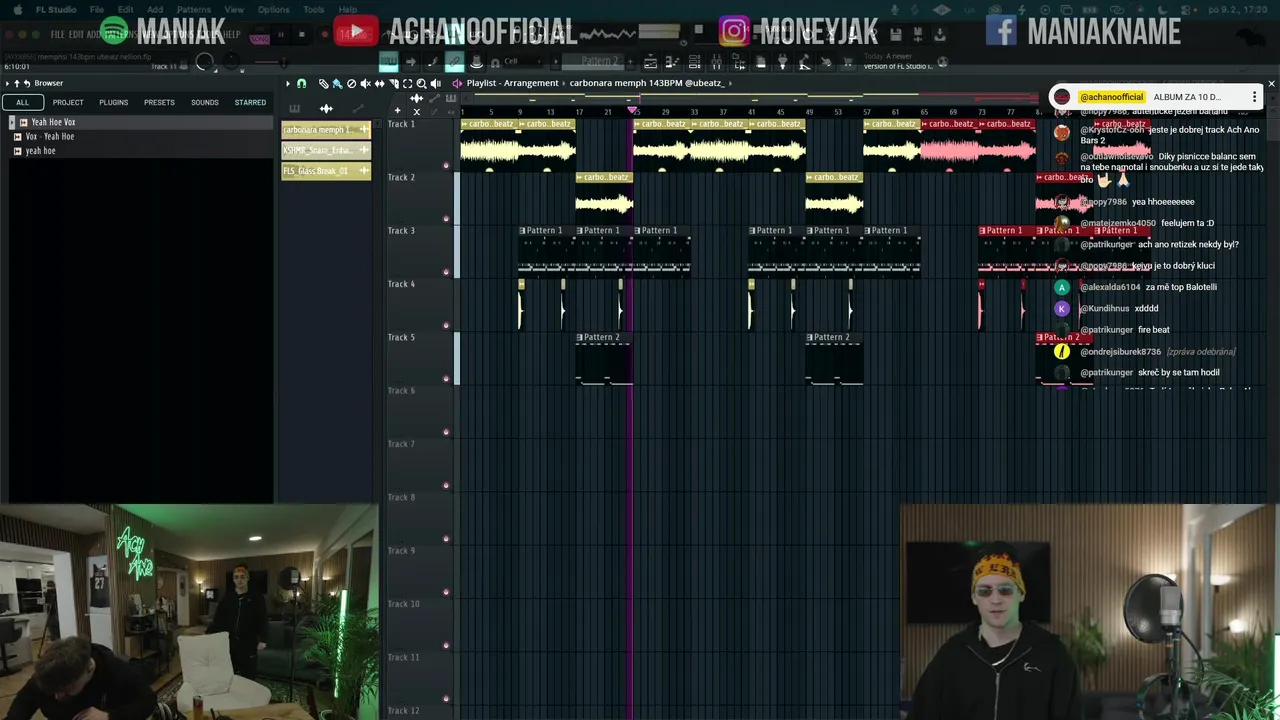
Task: Pick the KSHMR_Snare clip in picker
Action: click(x=326, y=150)
